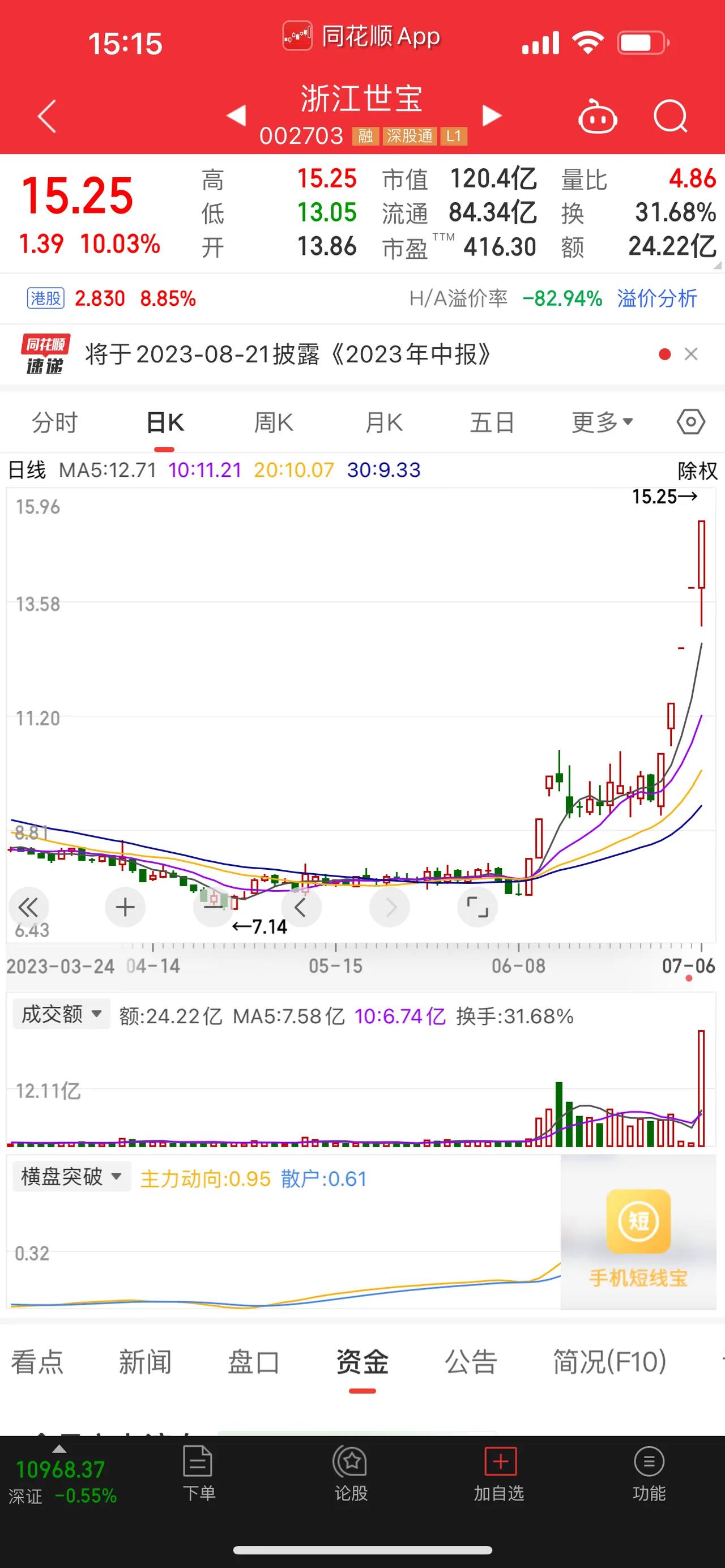
Task: Open the 盘口 section tab
Action: click(253, 1362)
